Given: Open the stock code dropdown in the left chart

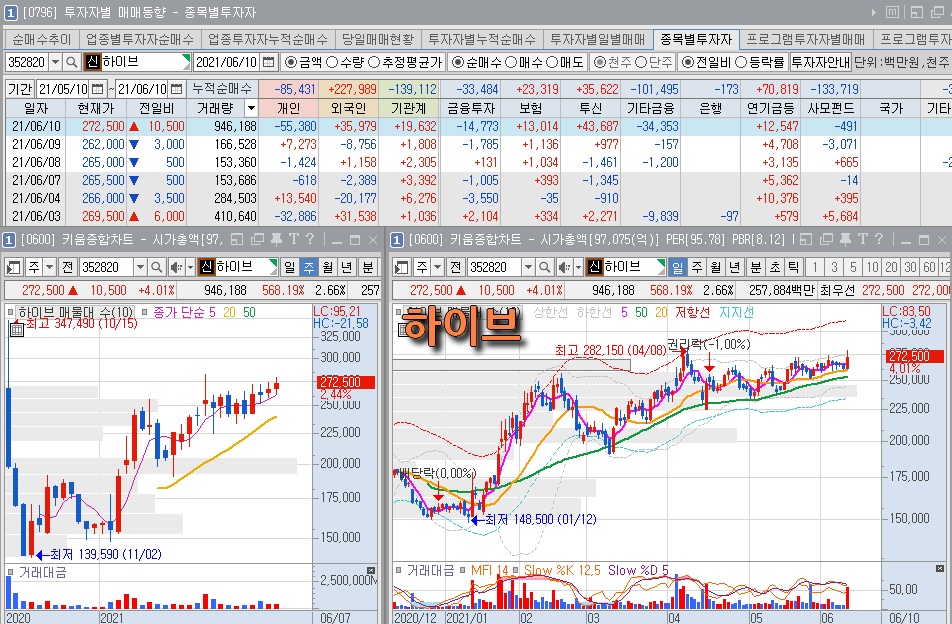Looking at the screenshot, I should click(x=140, y=267).
